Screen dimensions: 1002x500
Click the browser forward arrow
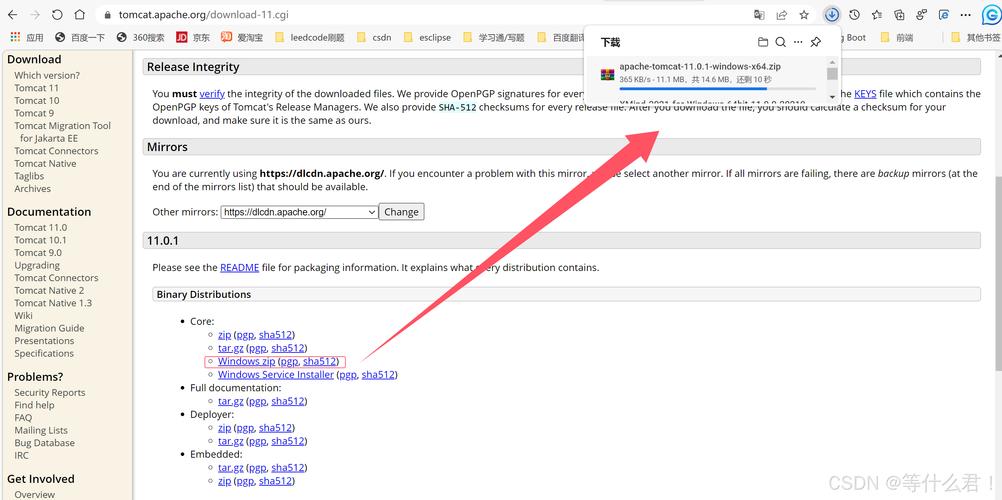(35, 14)
